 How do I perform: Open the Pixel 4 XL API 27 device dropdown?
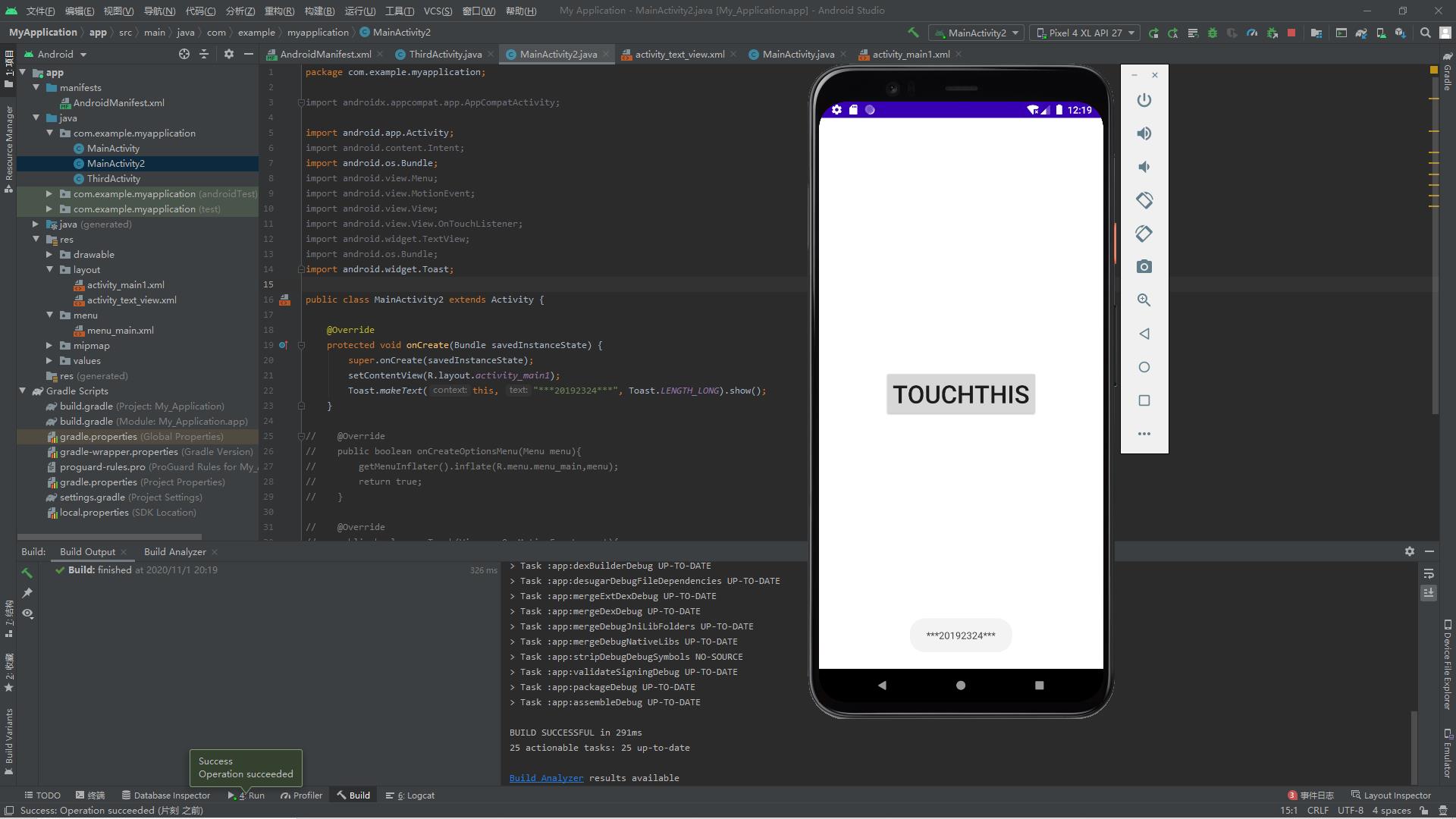coord(1084,33)
